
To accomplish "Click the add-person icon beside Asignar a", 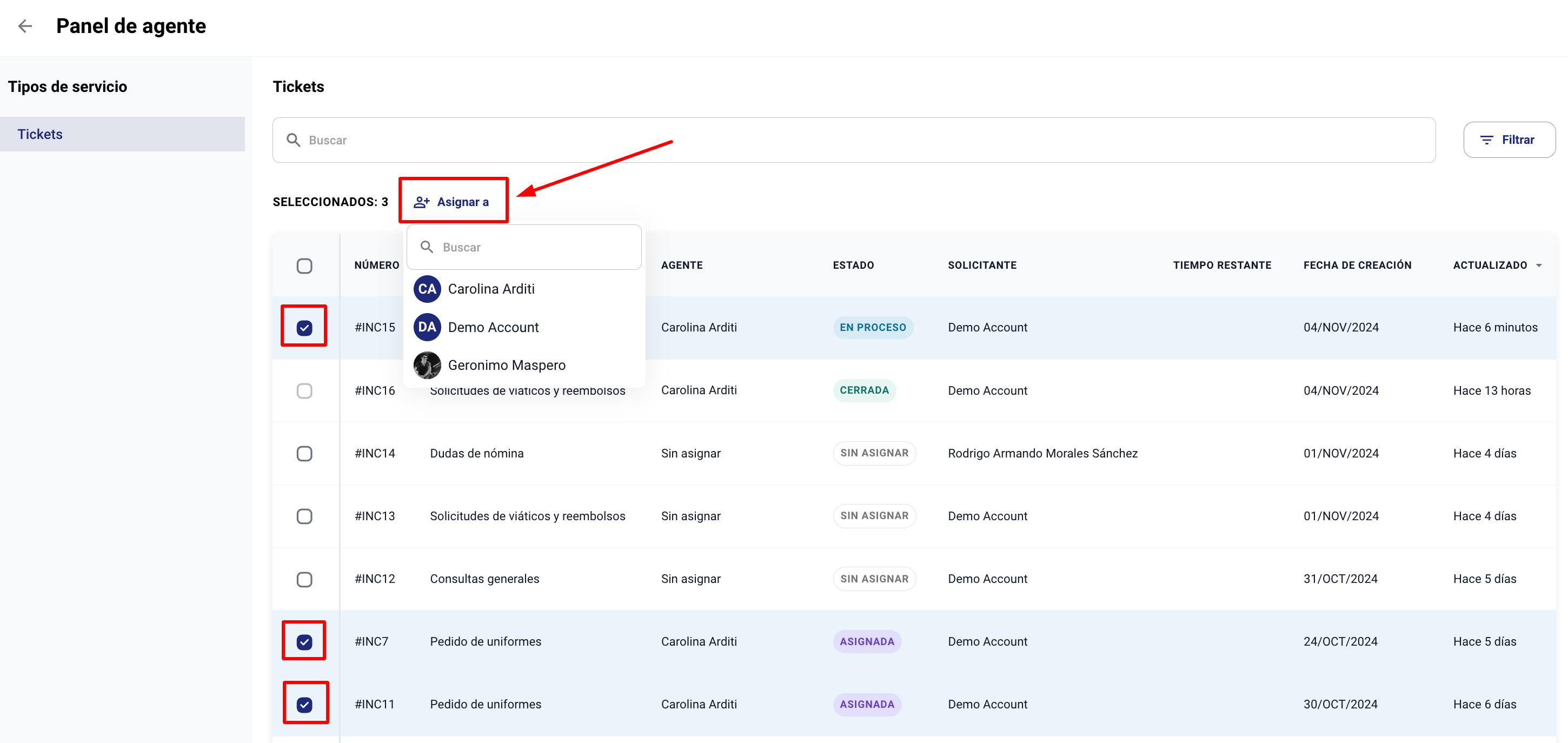I will pos(422,202).
